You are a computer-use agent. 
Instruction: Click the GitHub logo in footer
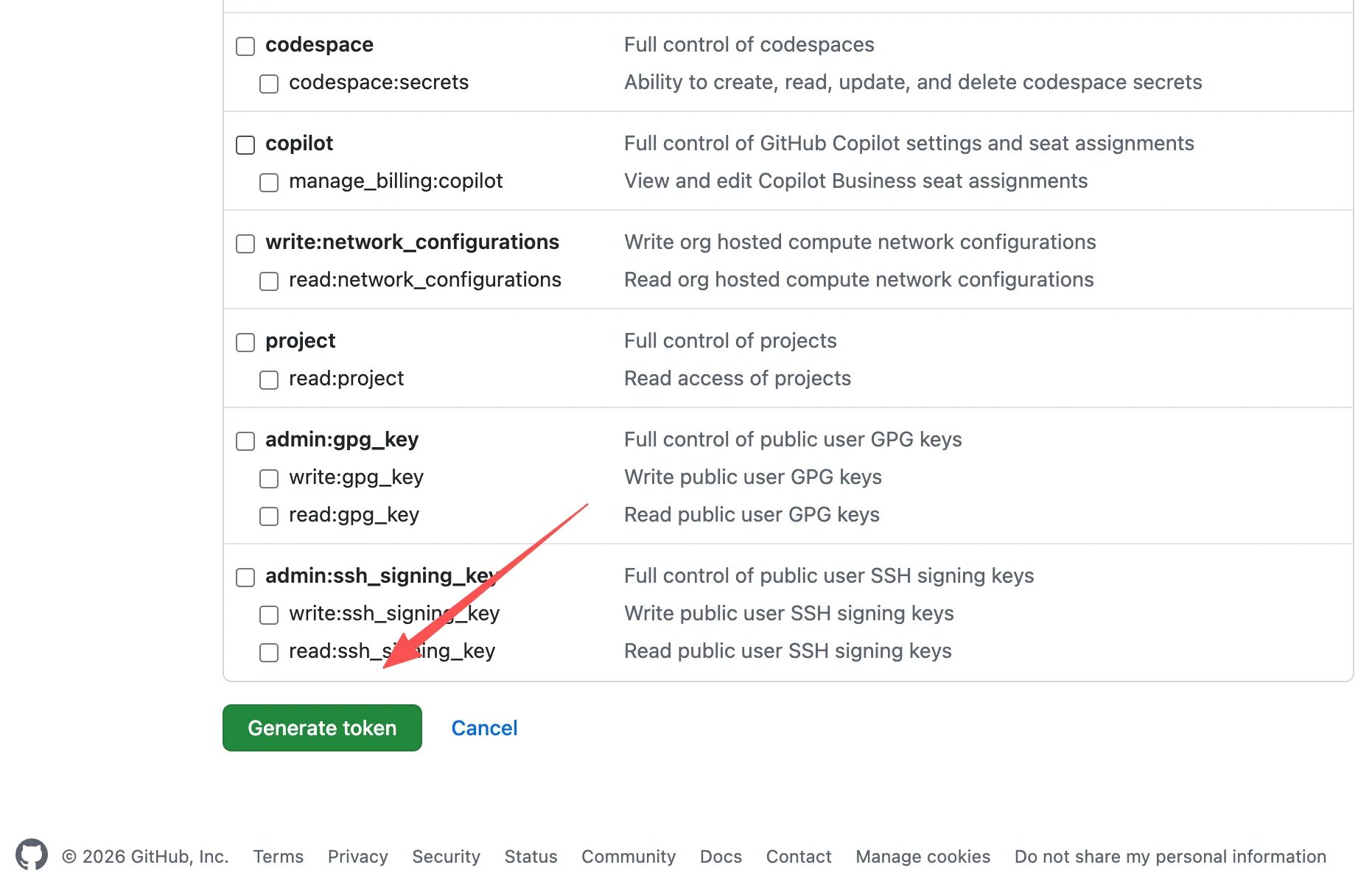[x=32, y=855]
